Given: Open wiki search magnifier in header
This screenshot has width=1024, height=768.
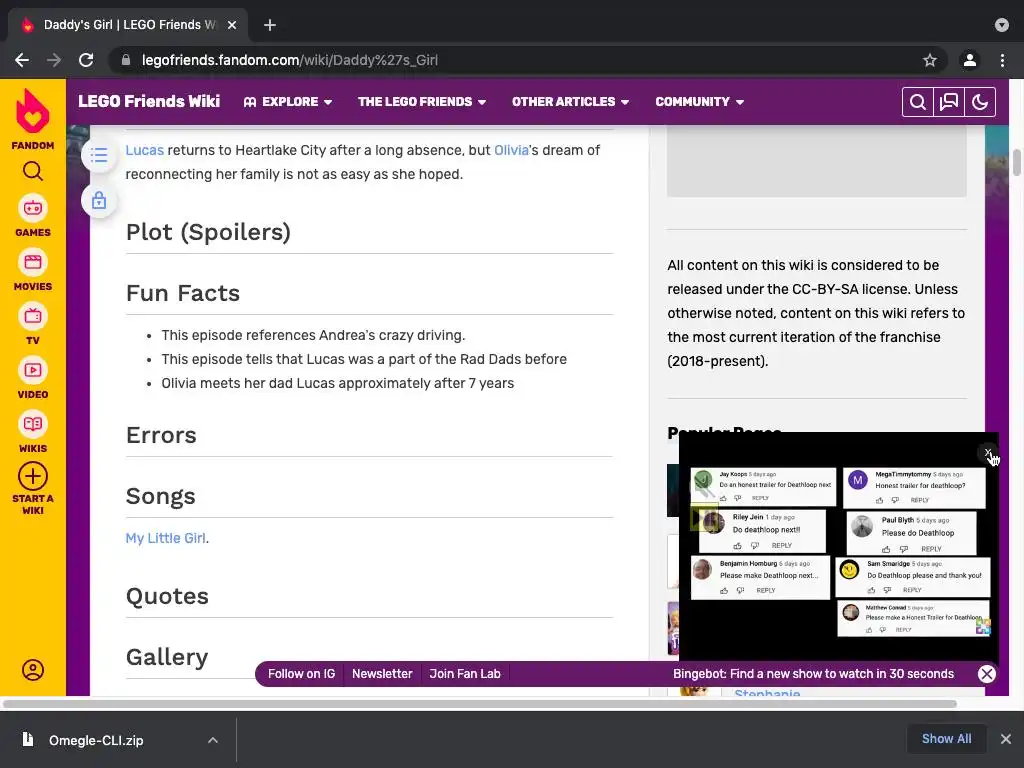Looking at the screenshot, I should coord(918,102).
